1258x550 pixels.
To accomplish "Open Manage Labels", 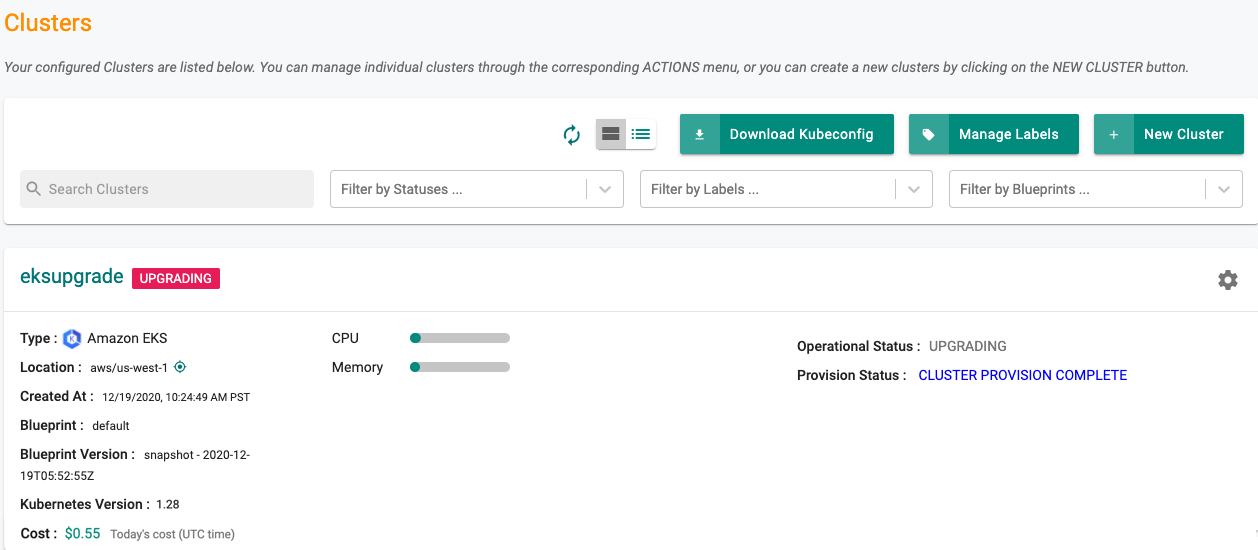I will [994, 134].
